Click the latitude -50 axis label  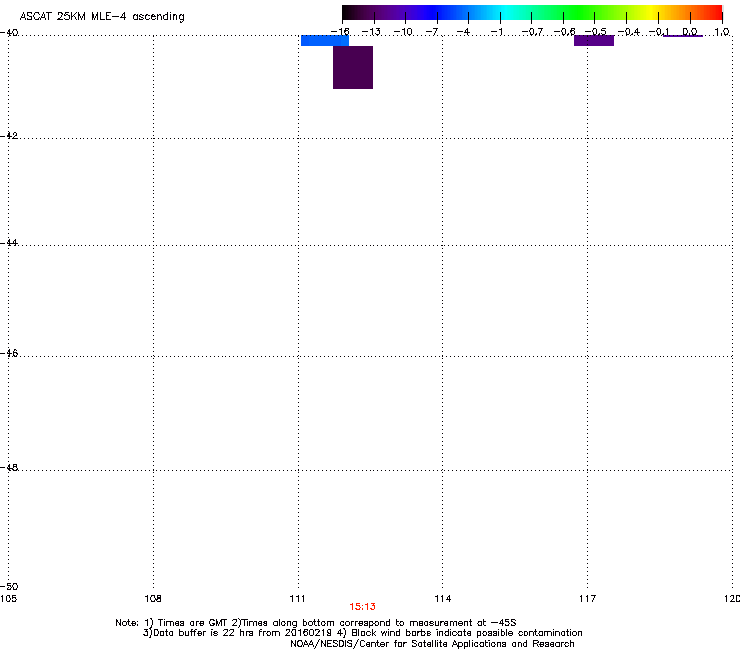(9, 586)
